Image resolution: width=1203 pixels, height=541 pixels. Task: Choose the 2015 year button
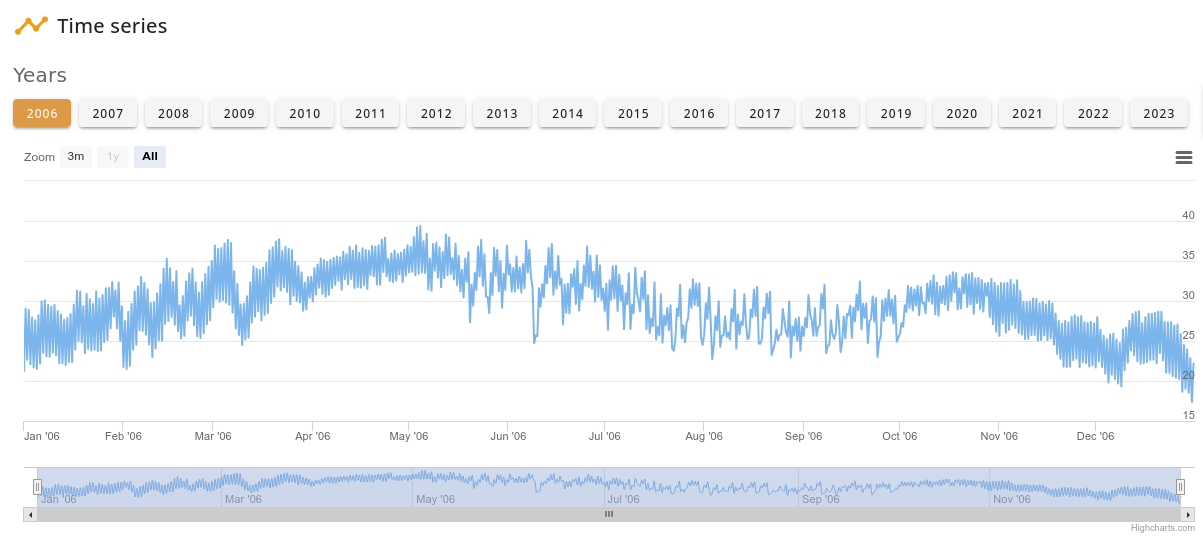click(633, 113)
